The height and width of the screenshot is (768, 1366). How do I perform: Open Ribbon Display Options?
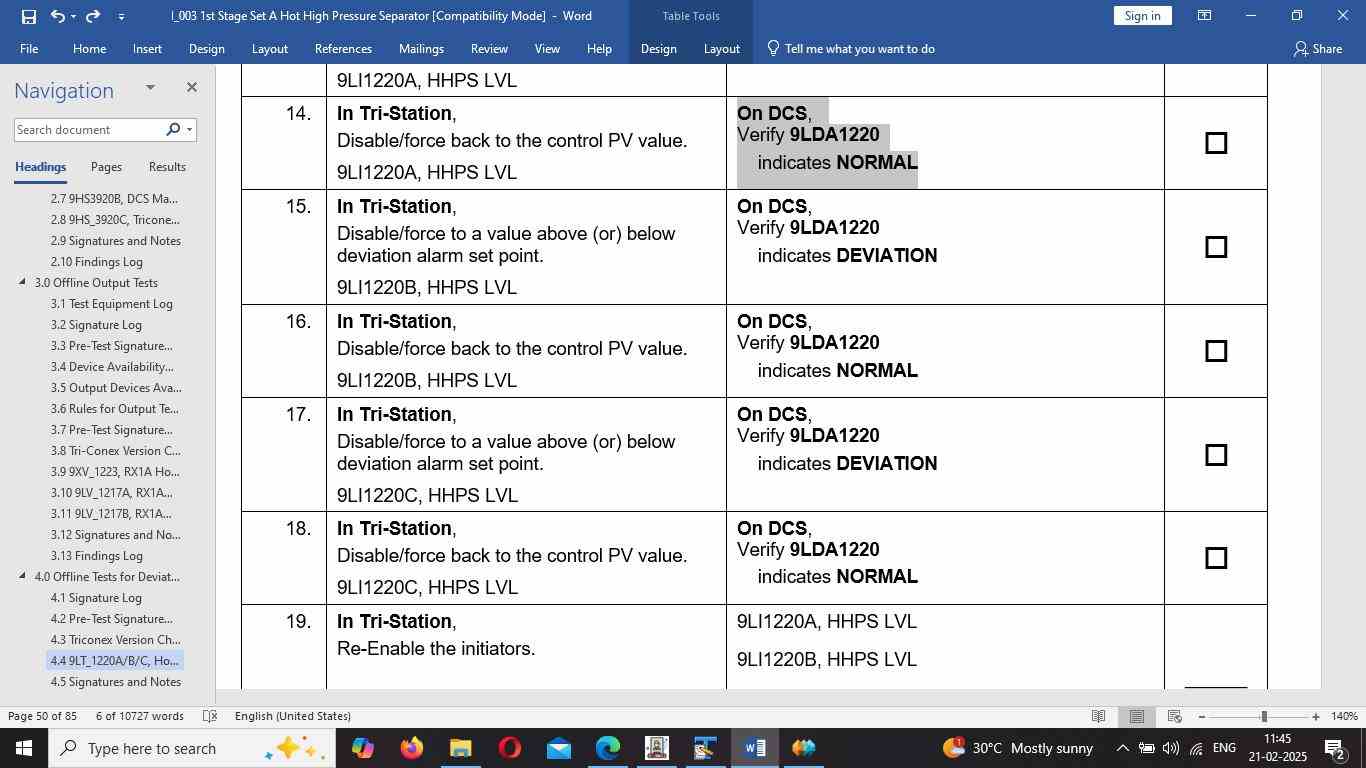[1205, 16]
